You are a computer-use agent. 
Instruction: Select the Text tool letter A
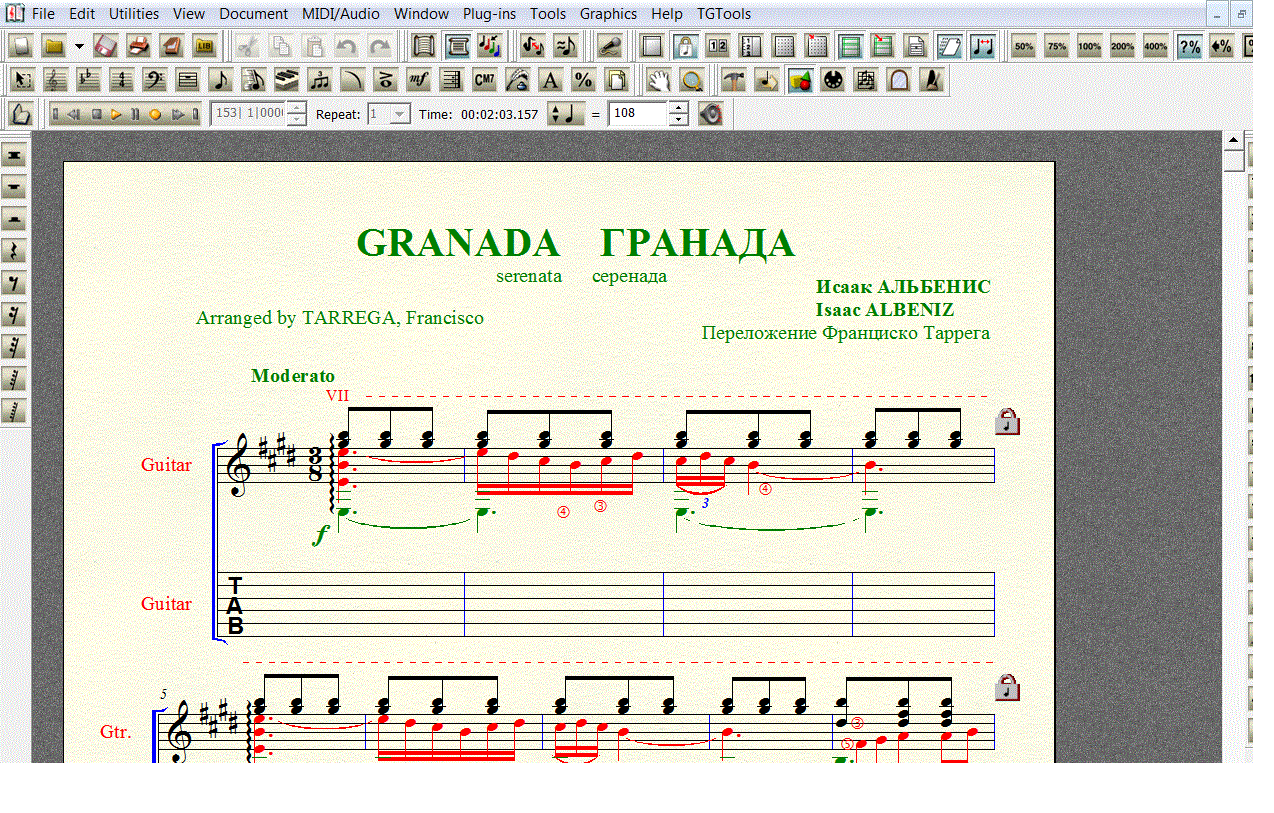[x=550, y=80]
